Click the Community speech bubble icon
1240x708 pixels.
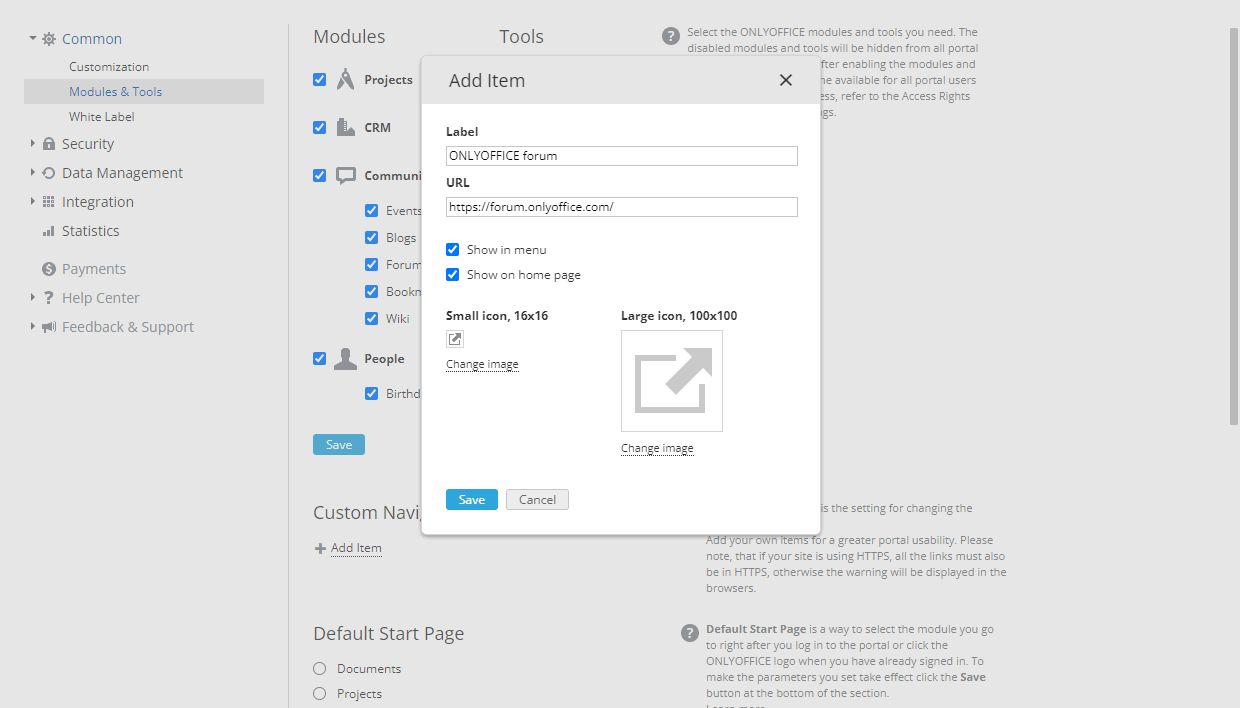coord(345,175)
